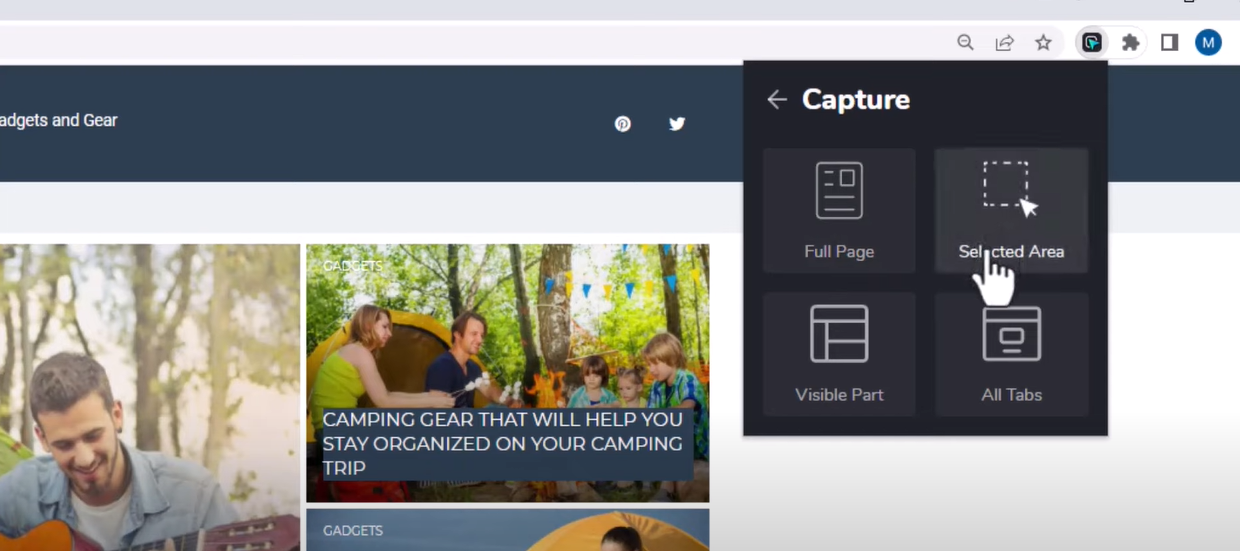Pick the Visible Part capture option
Screen dimensions: 1240x551
point(839,354)
